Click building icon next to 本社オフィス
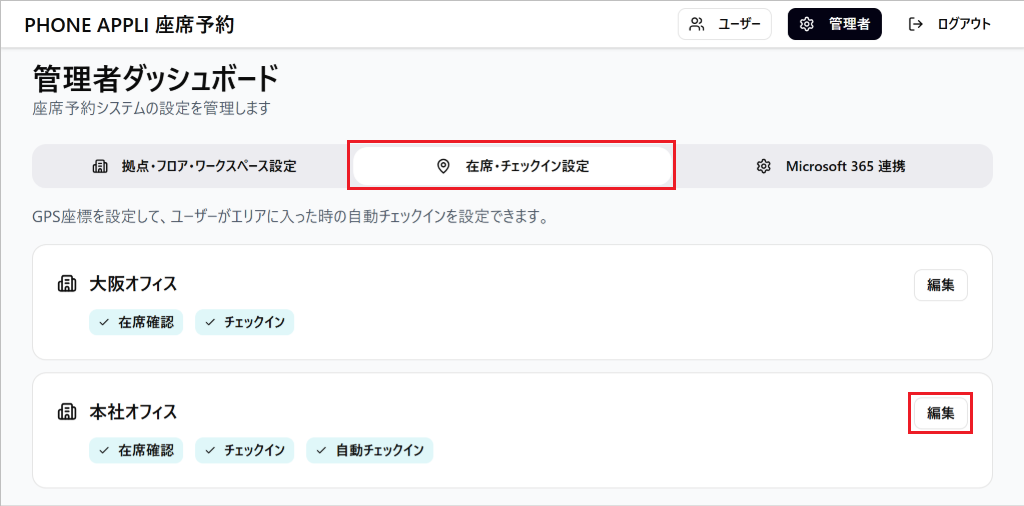Screen dimensions: 1024x506 (67, 412)
